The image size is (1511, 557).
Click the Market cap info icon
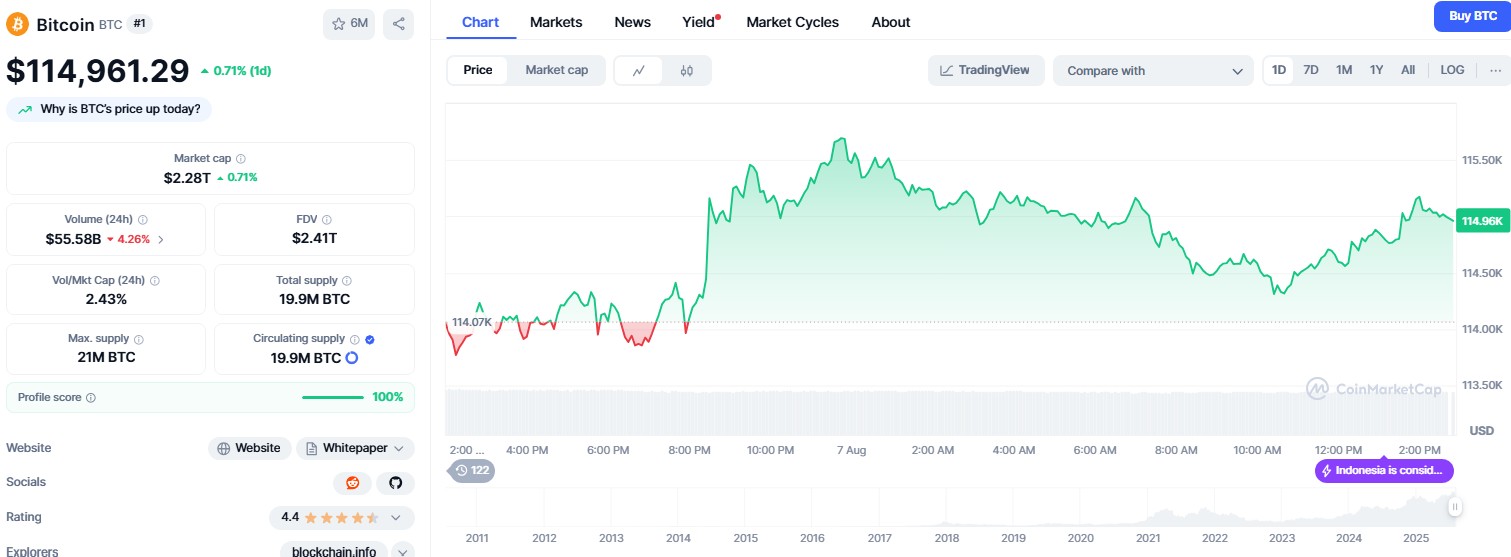(241, 158)
